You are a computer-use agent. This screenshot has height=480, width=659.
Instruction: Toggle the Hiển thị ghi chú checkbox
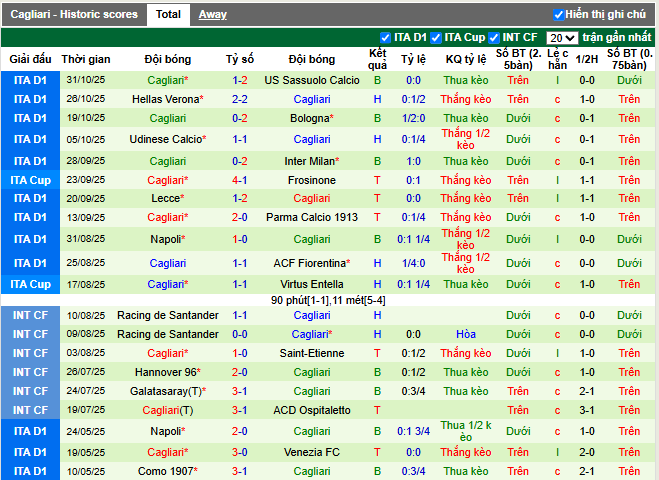pos(559,15)
